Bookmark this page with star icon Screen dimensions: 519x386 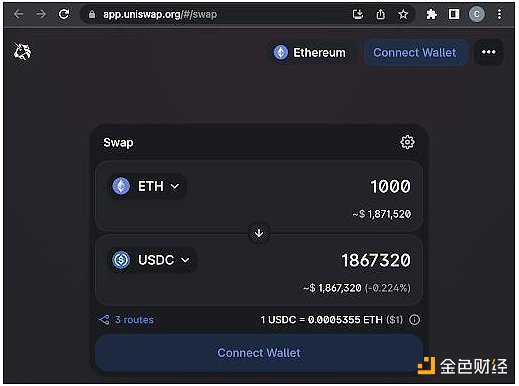[403, 14]
